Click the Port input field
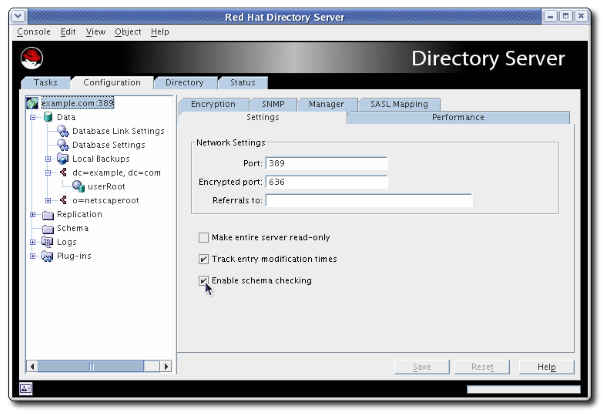 point(326,163)
